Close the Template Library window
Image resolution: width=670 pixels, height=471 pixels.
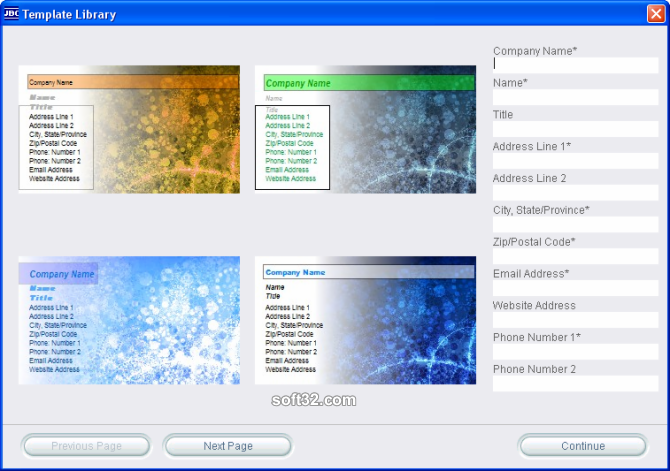tap(655, 14)
